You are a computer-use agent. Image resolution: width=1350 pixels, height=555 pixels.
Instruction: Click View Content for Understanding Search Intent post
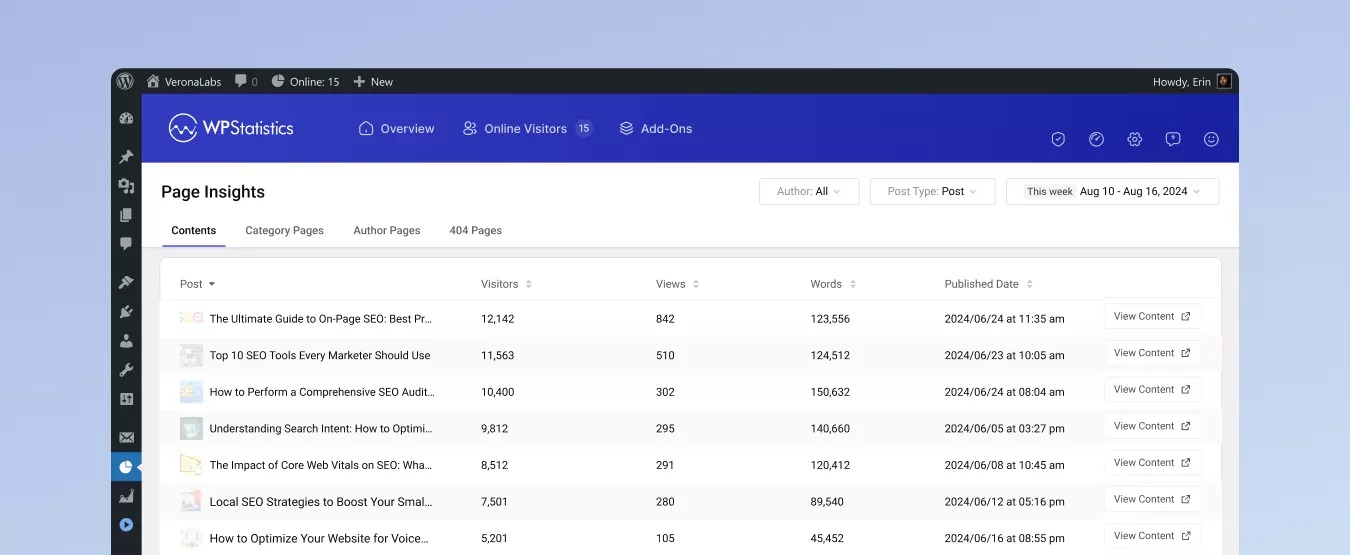pyautogui.click(x=1152, y=426)
